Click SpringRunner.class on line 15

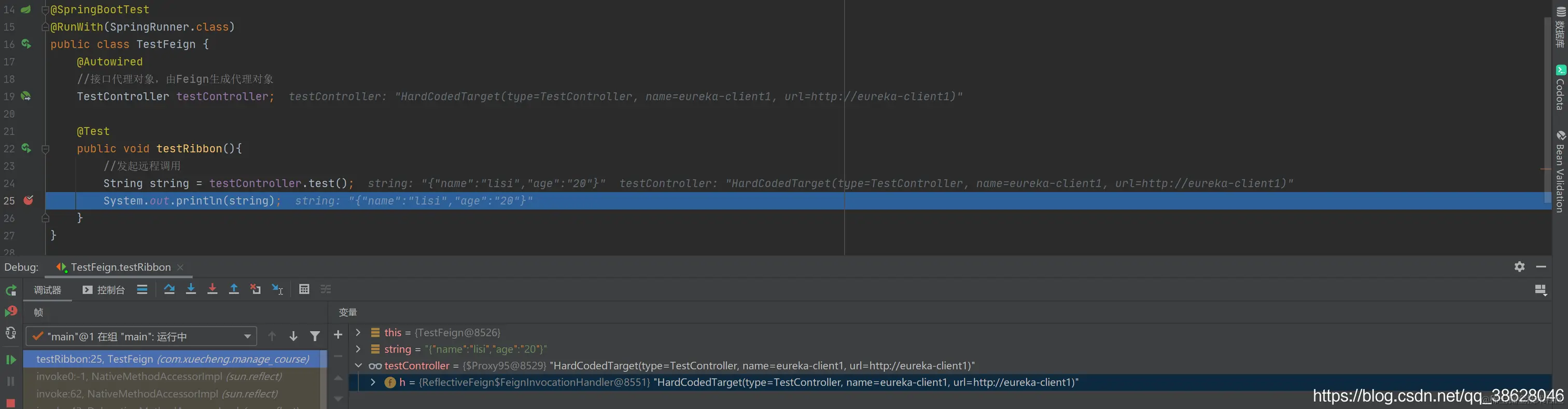(169, 27)
